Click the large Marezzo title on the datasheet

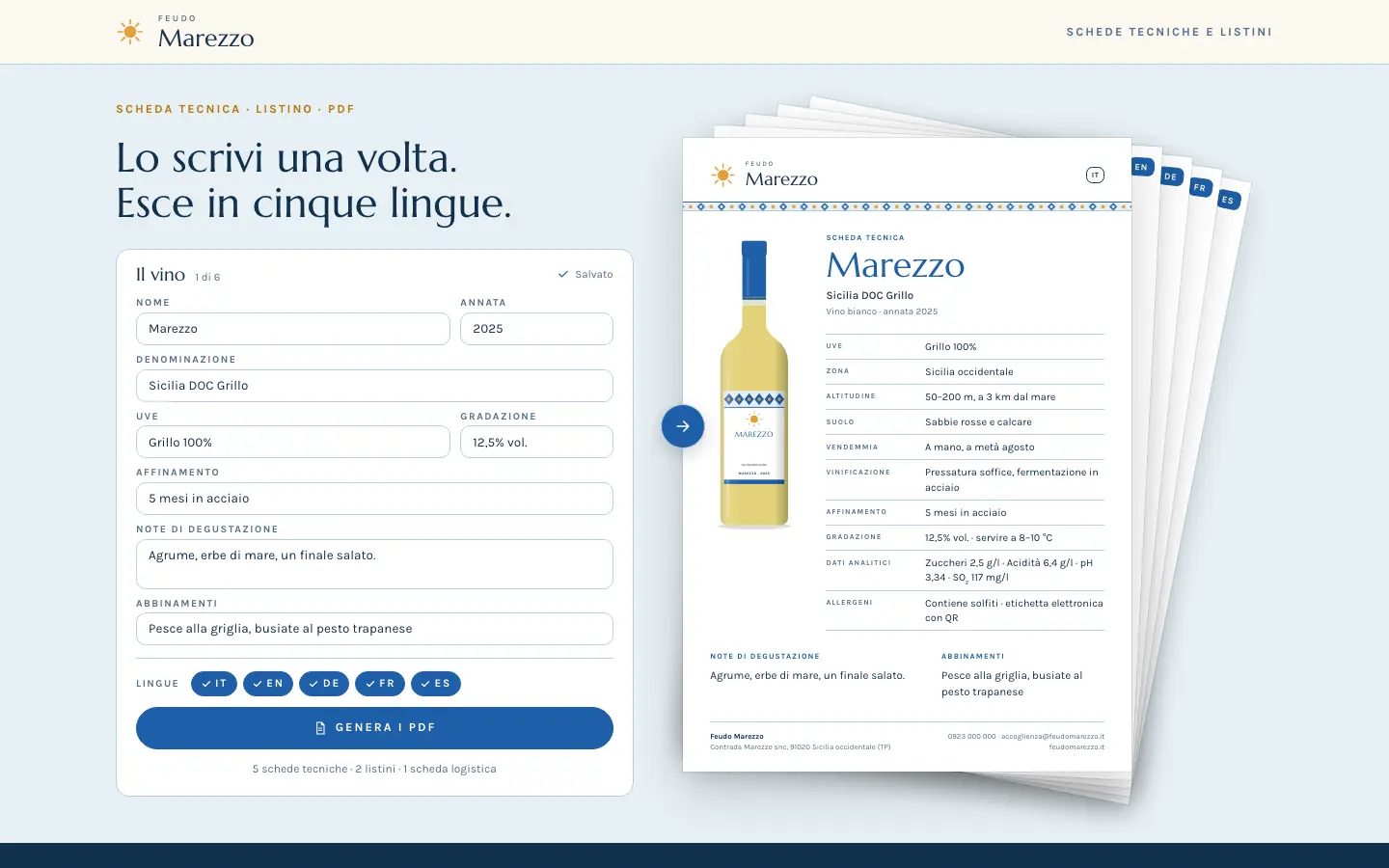tap(895, 265)
